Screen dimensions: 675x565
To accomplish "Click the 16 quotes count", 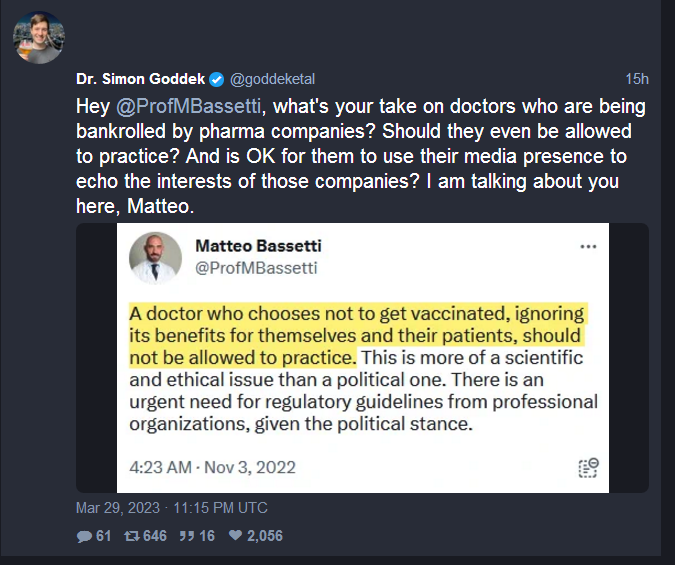I will tap(207, 536).
